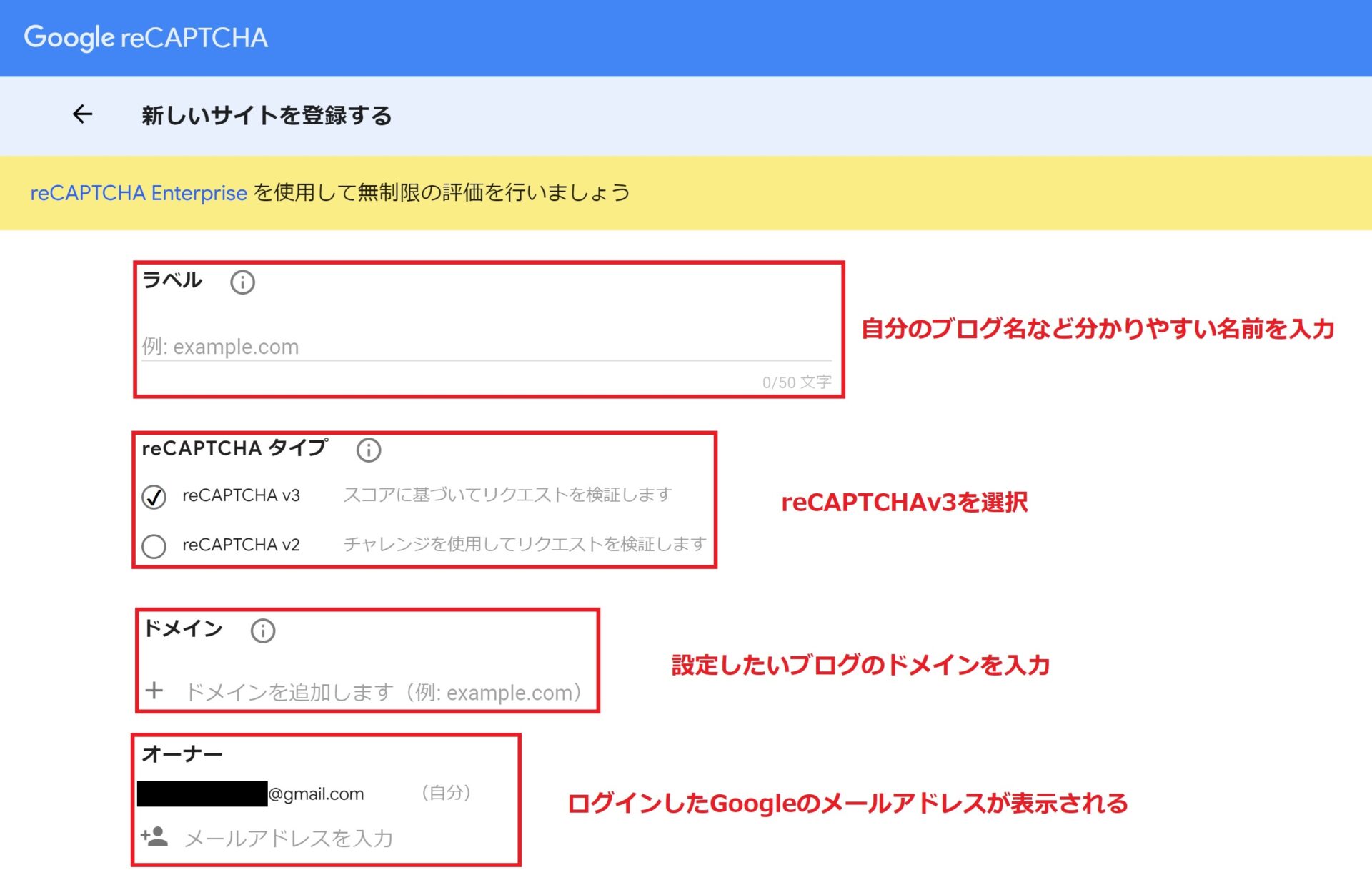Click the reCAPTCHA v2 label text

(x=241, y=545)
